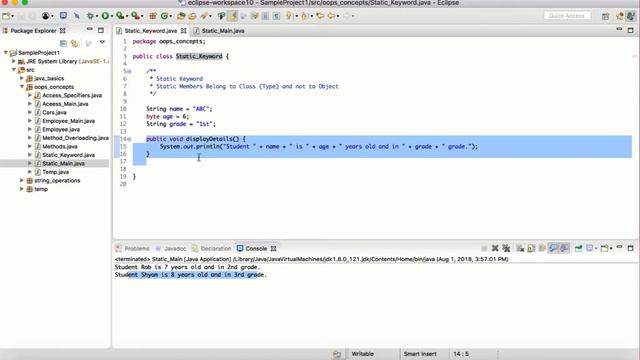This screenshot has height=360, width=640.
Task: Click Remove All Terminated Launches icon
Action: (507, 248)
